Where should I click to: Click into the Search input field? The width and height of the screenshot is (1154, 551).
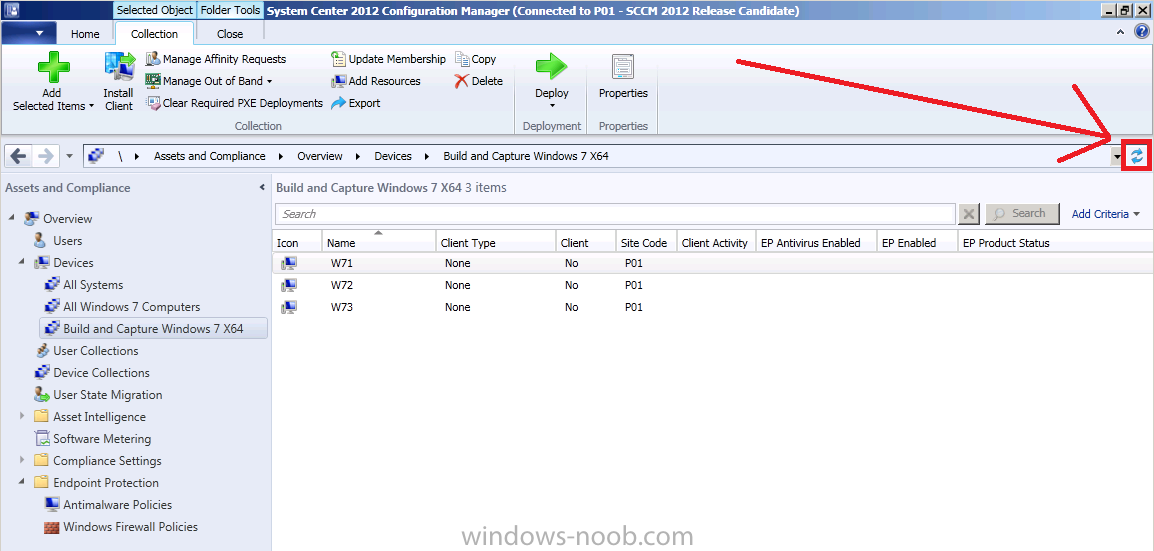tap(615, 213)
